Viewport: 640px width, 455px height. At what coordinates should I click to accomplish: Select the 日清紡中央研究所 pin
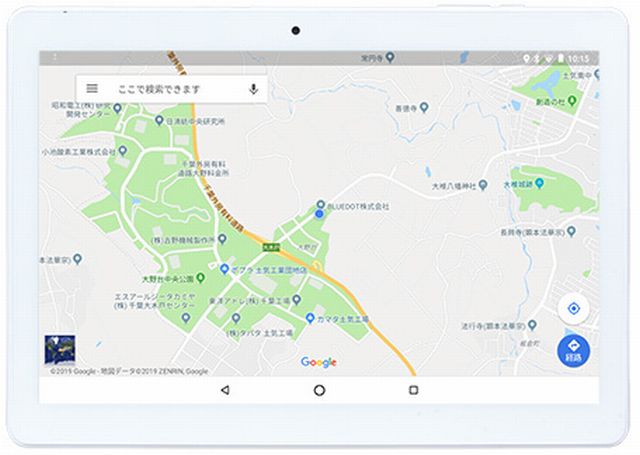coord(159,120)
